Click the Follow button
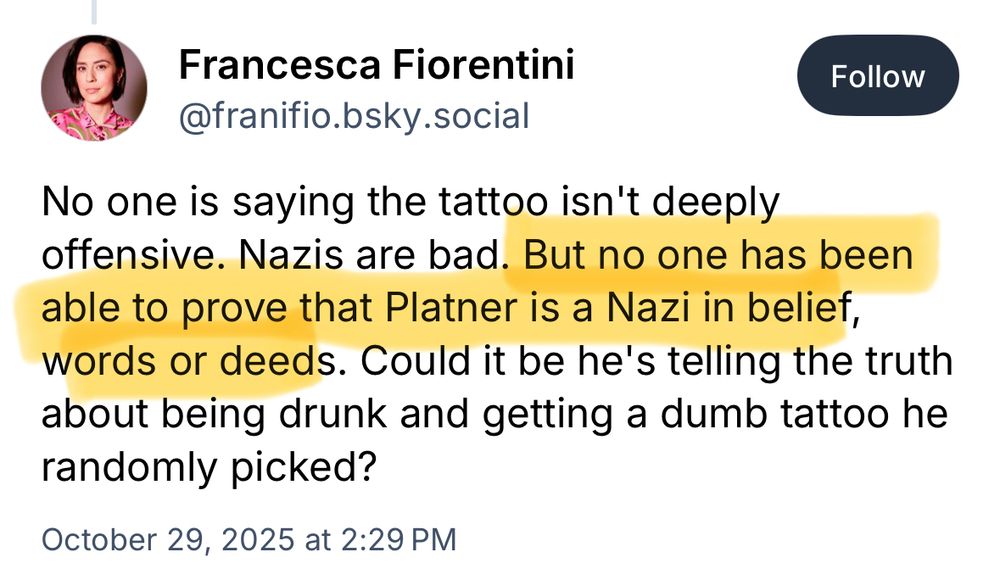This screenshot has width=1000, height=579. 877,76
